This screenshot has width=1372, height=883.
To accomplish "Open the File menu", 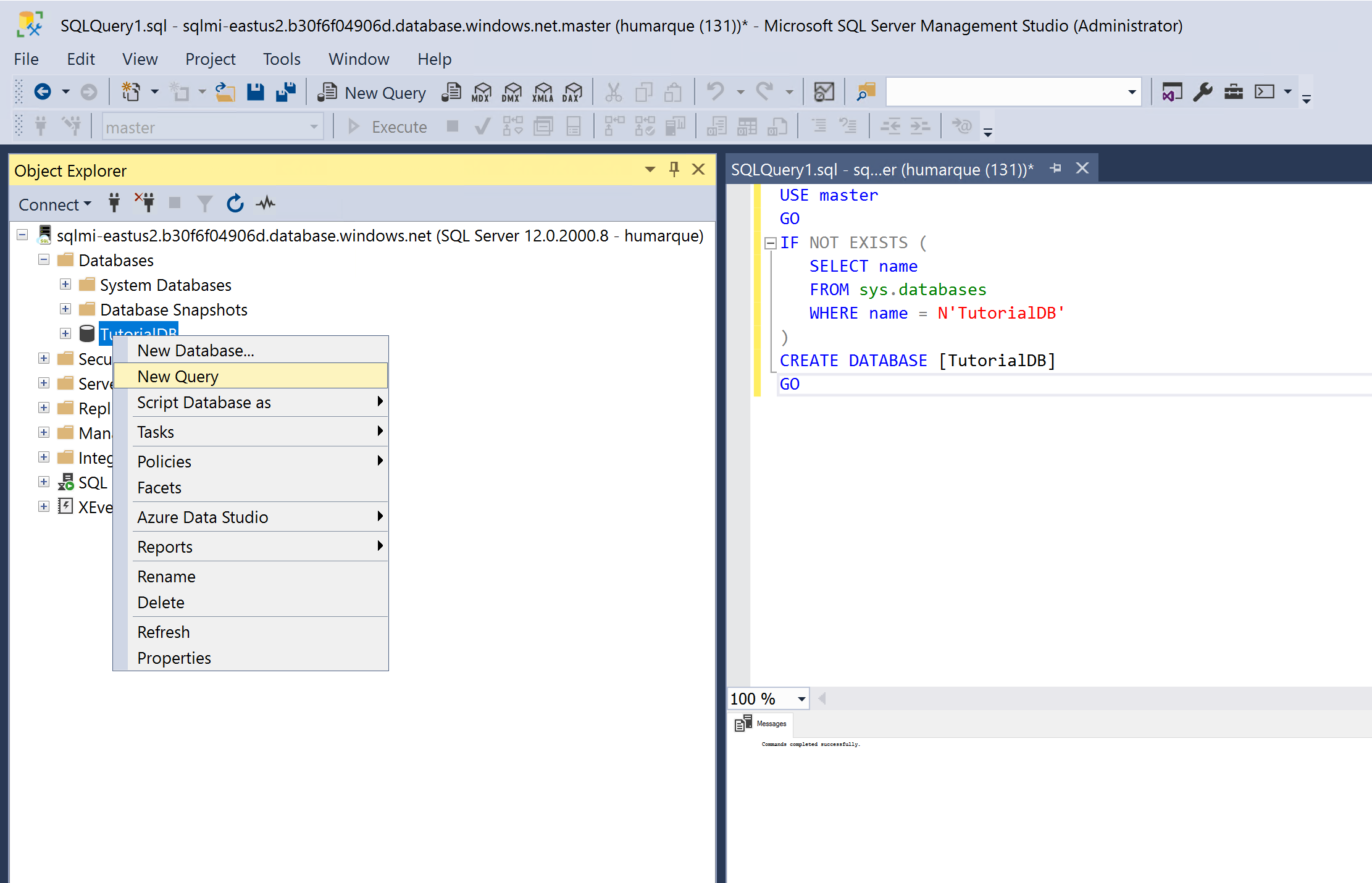I will (27, 59).
